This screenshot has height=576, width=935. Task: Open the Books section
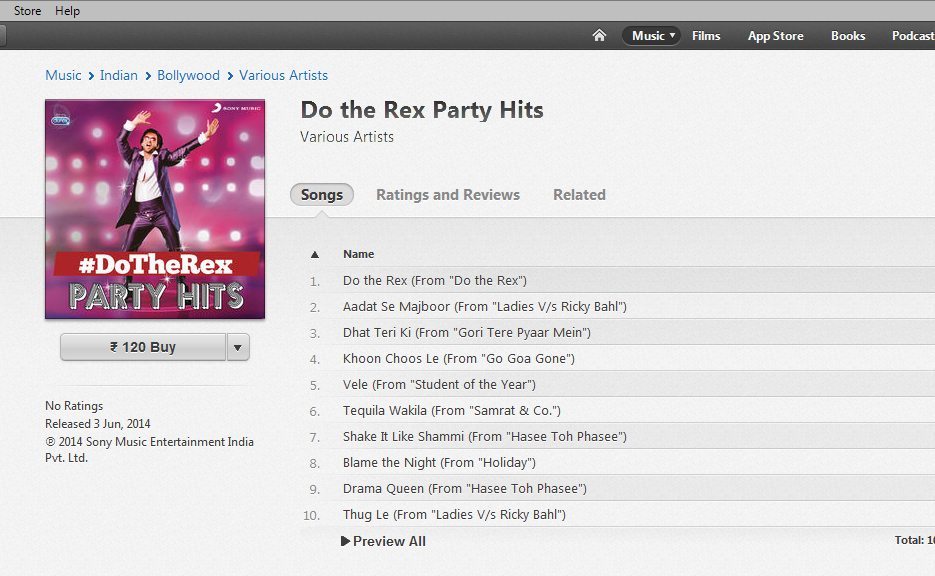click(848, 36)
